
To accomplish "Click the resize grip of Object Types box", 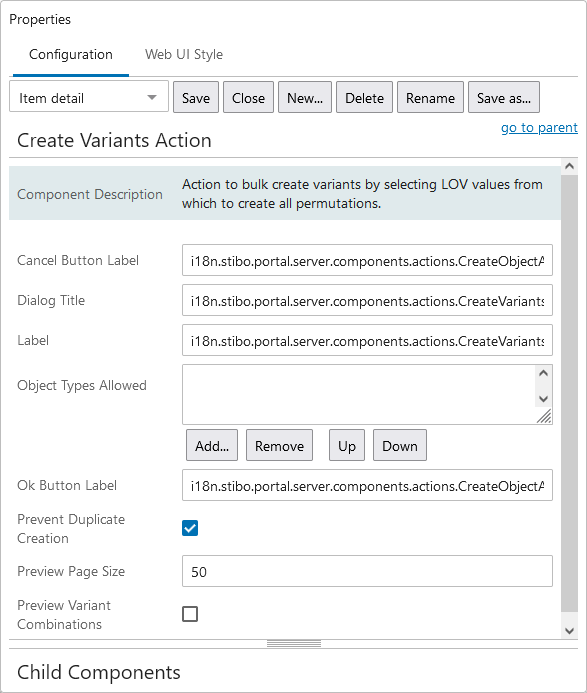I will [545, 416].
